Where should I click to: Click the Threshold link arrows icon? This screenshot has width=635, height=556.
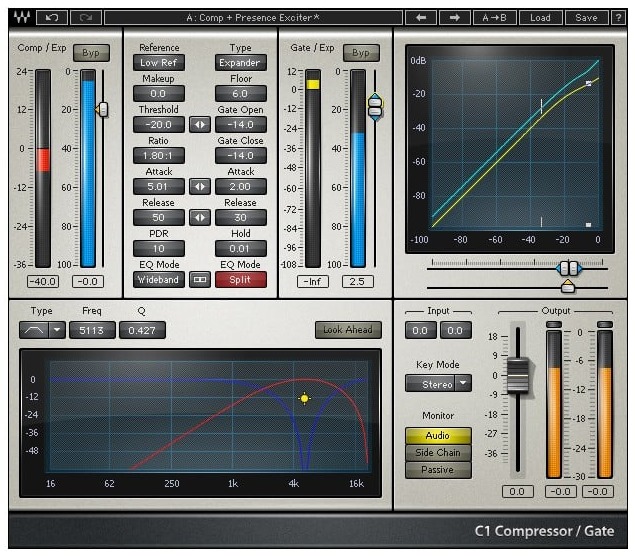point(200,125)
